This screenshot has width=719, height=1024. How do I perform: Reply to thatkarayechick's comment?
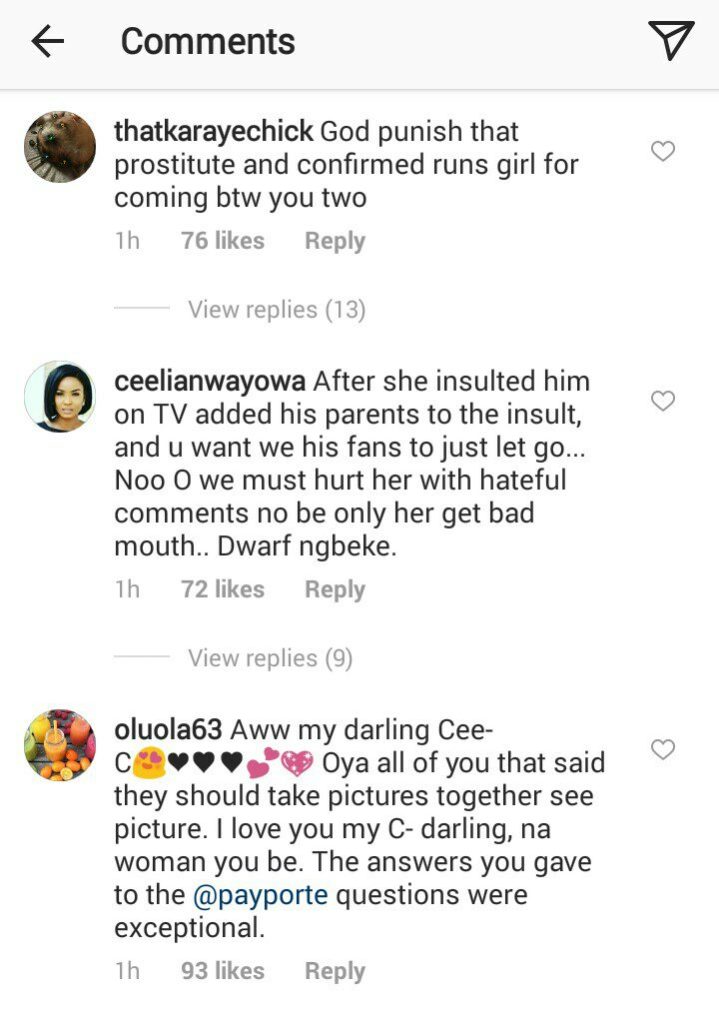pos(335,241)
